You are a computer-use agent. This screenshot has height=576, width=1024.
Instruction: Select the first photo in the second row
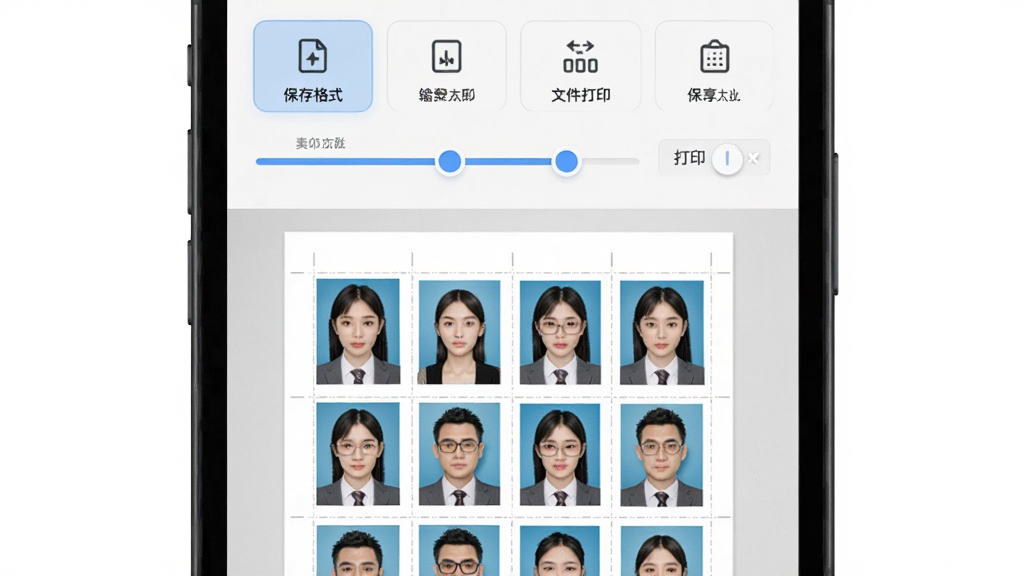click(x=358, y=454)
